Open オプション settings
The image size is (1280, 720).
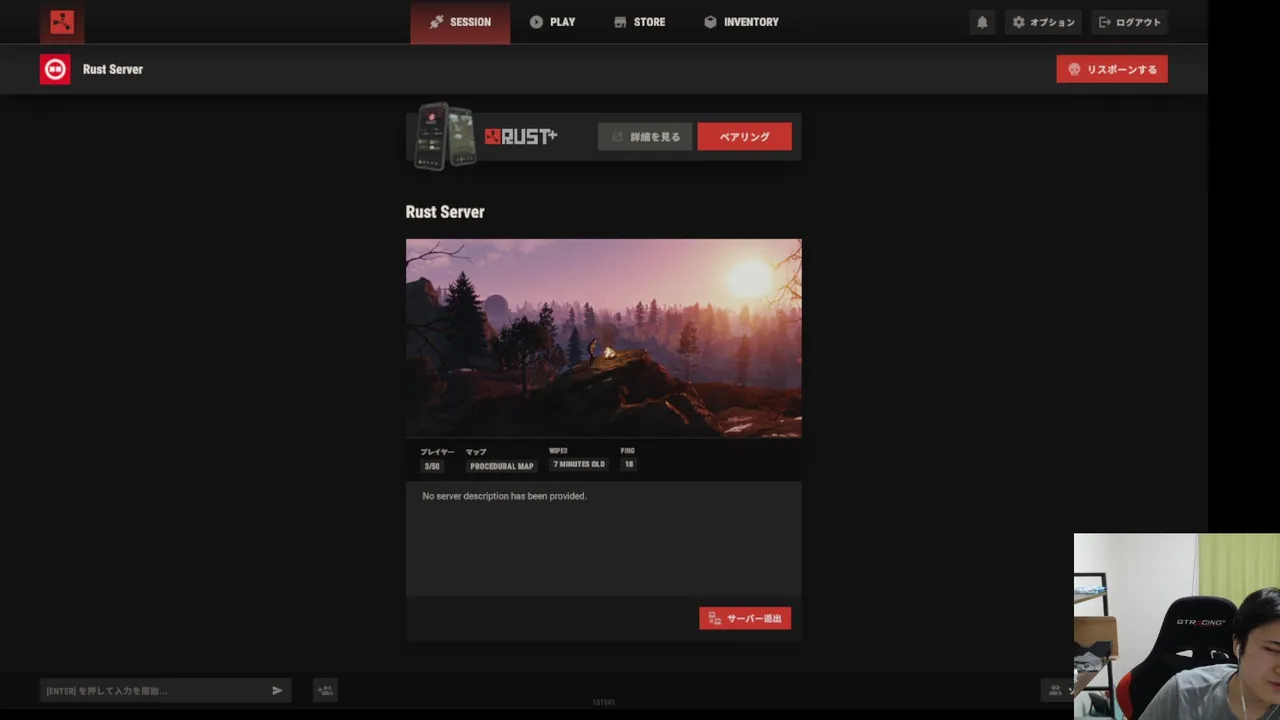click(1043, 22)
